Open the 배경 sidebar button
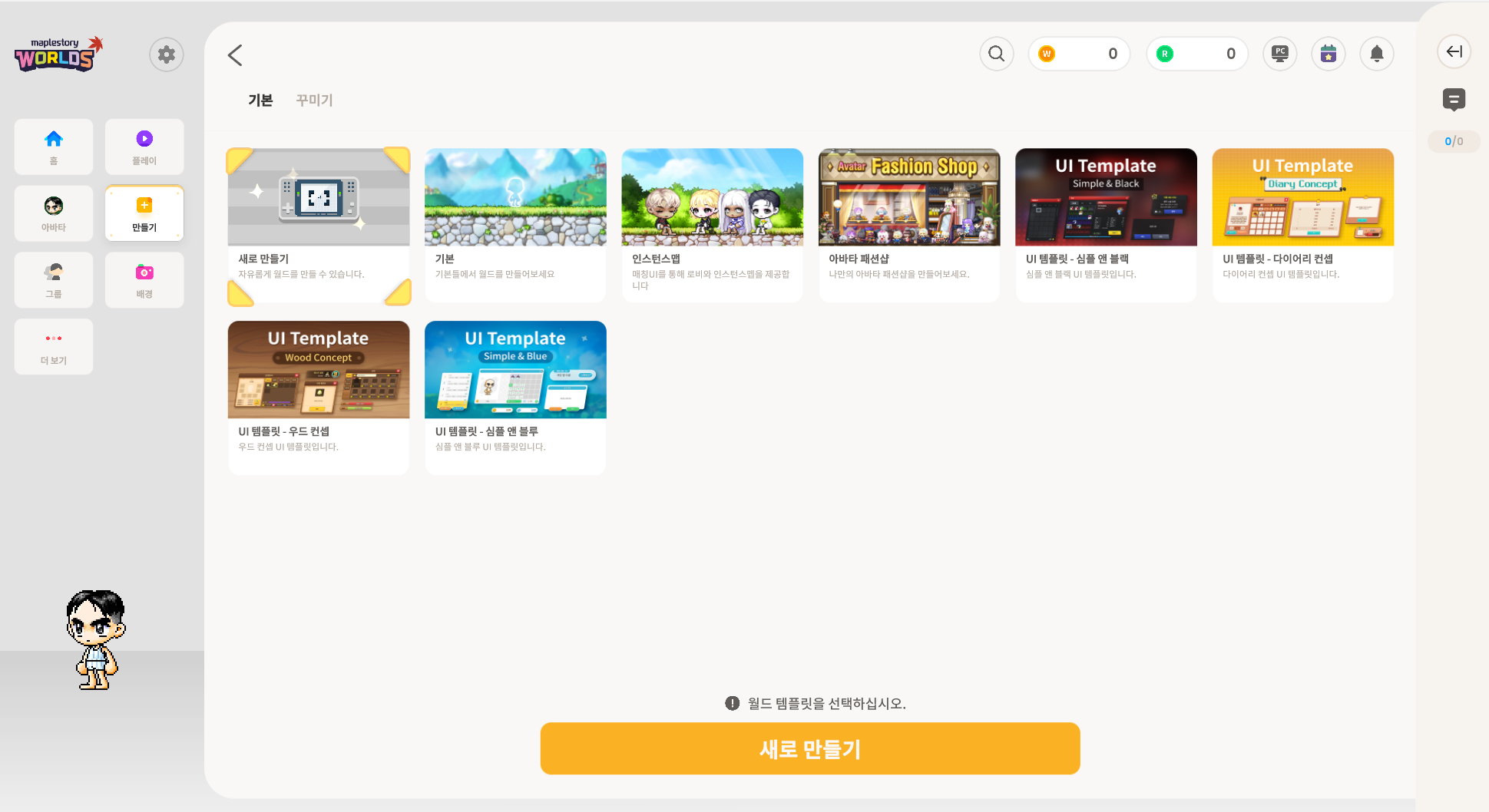The width and height of the screenshot is (1489, 812). pos(144,280)
